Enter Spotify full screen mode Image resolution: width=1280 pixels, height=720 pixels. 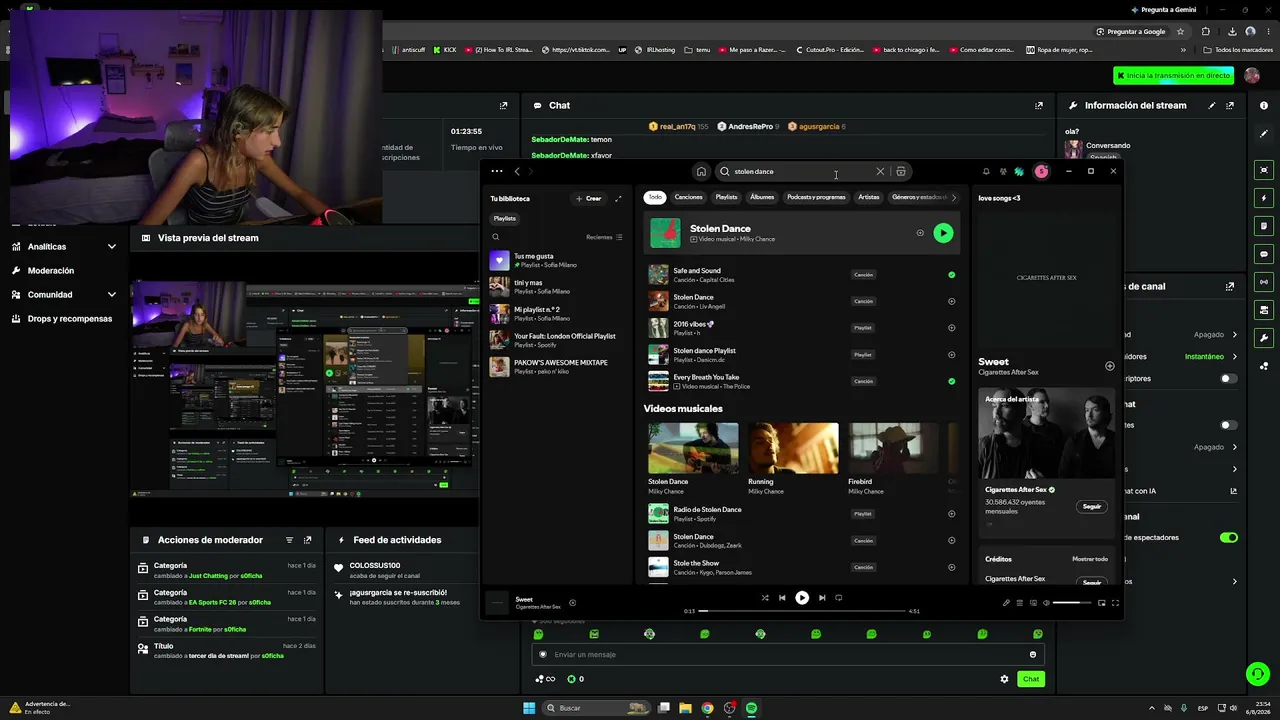pos(1115,603)
